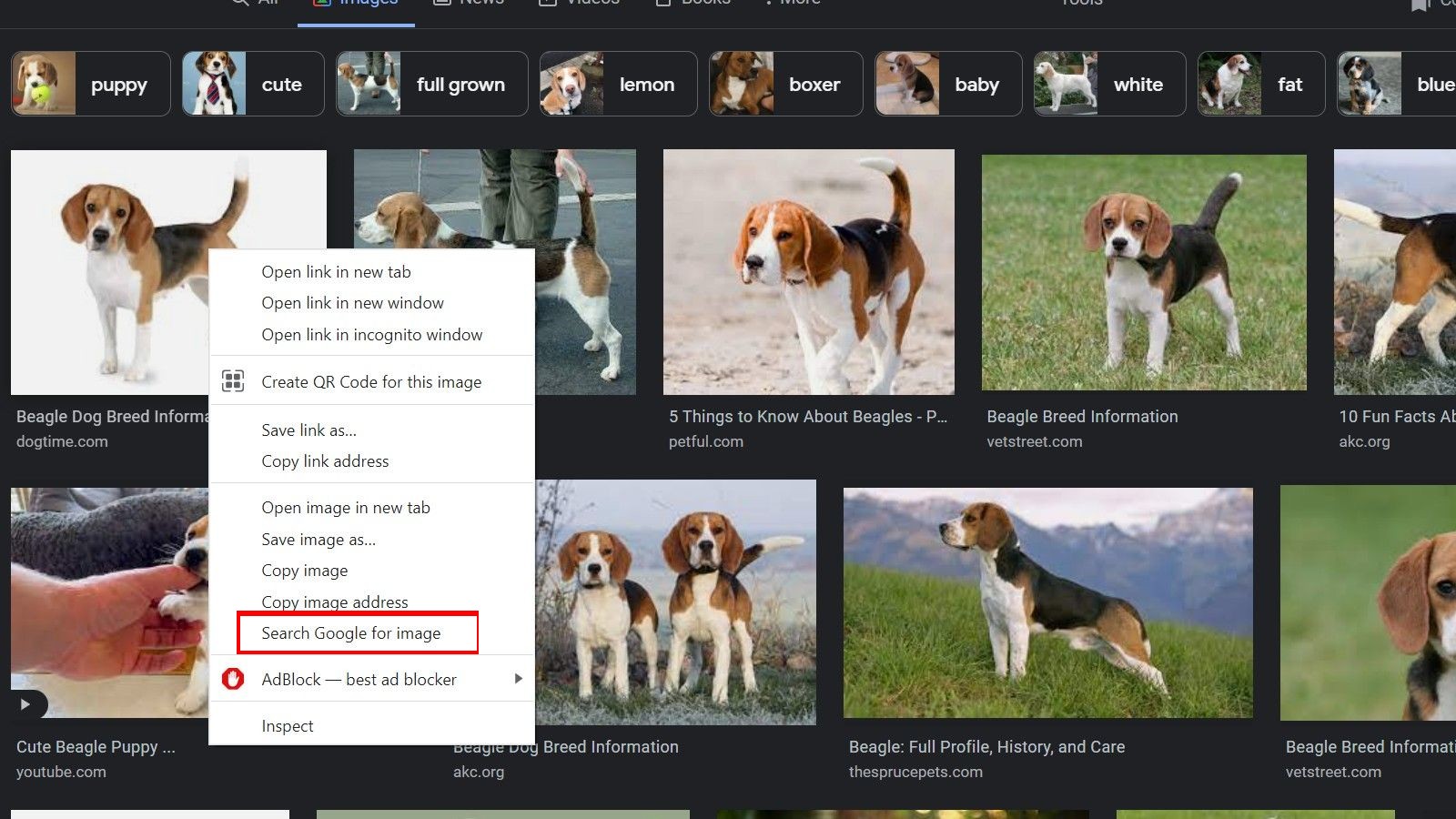Select the boxer filter chip
This screenshot has height=819, width=1456.
coord(786,84)
